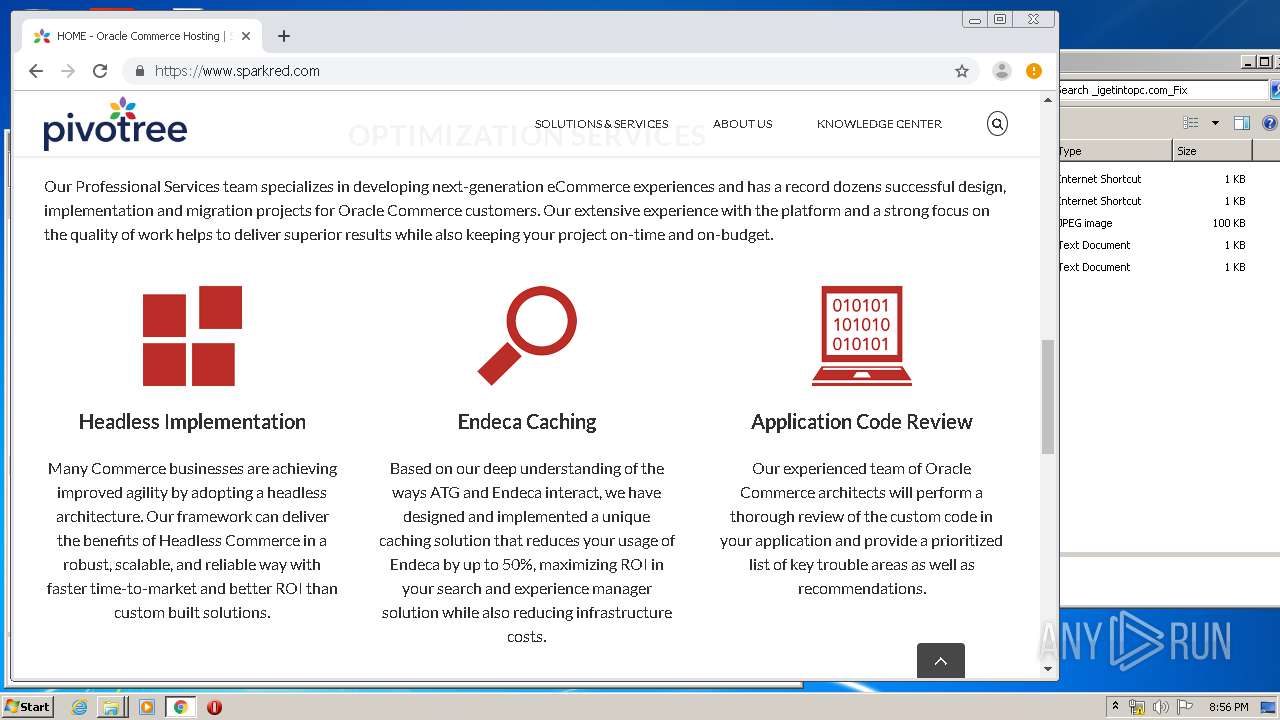Viewport: 1280px width, 720px height.
Task: Click the Application Code Review laptop icon
Action: point(861,336)
